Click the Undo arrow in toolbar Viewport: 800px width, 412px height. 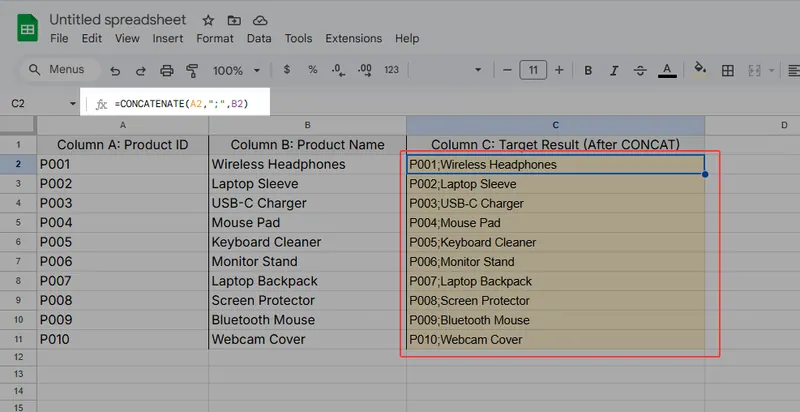(x=115, y=71)
